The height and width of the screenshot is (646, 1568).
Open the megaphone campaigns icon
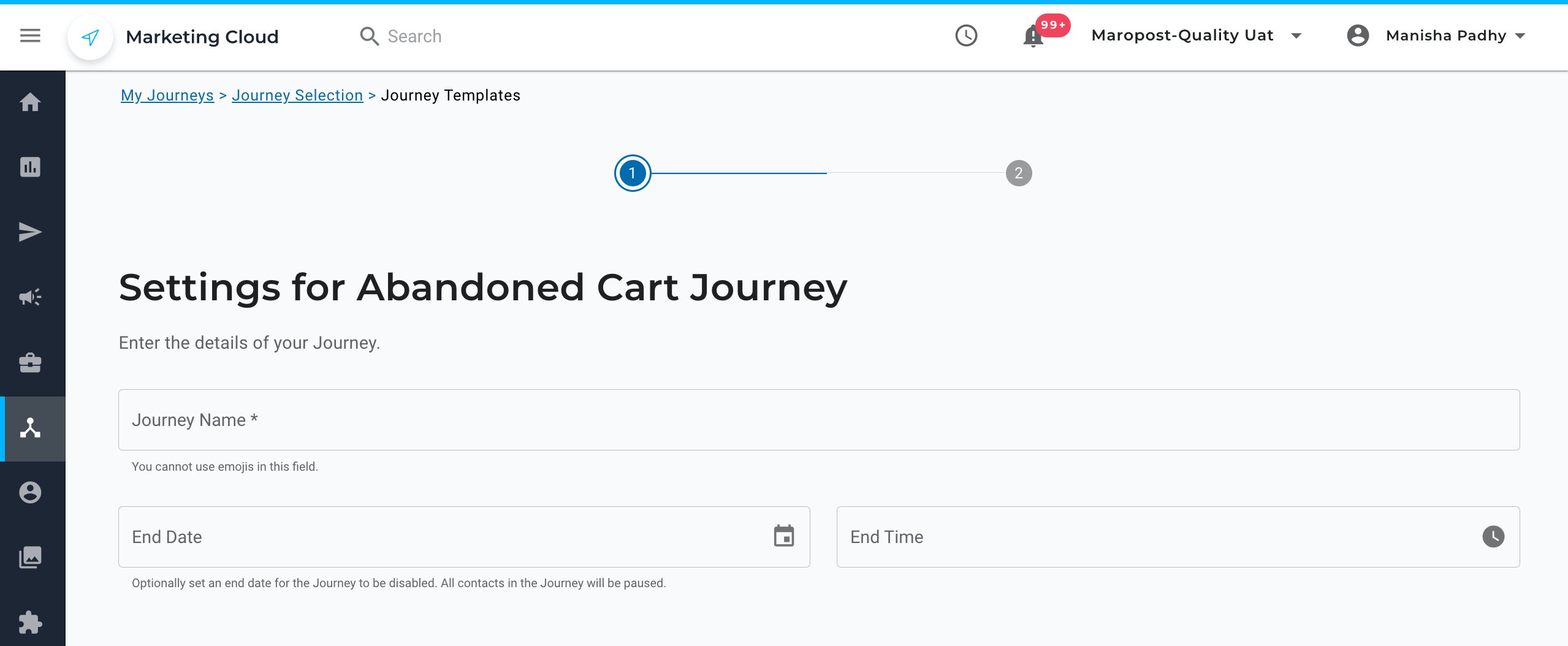click(30, 297)
